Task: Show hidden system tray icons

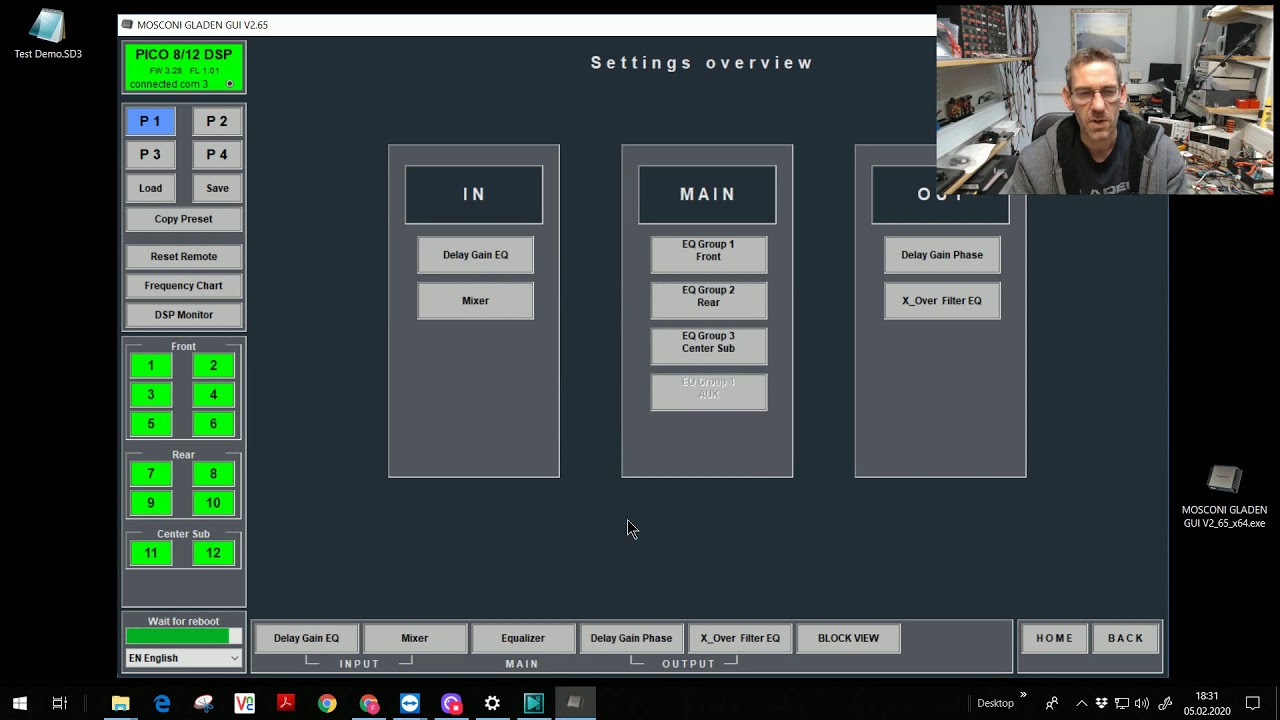Action: tap(1081, 703)
